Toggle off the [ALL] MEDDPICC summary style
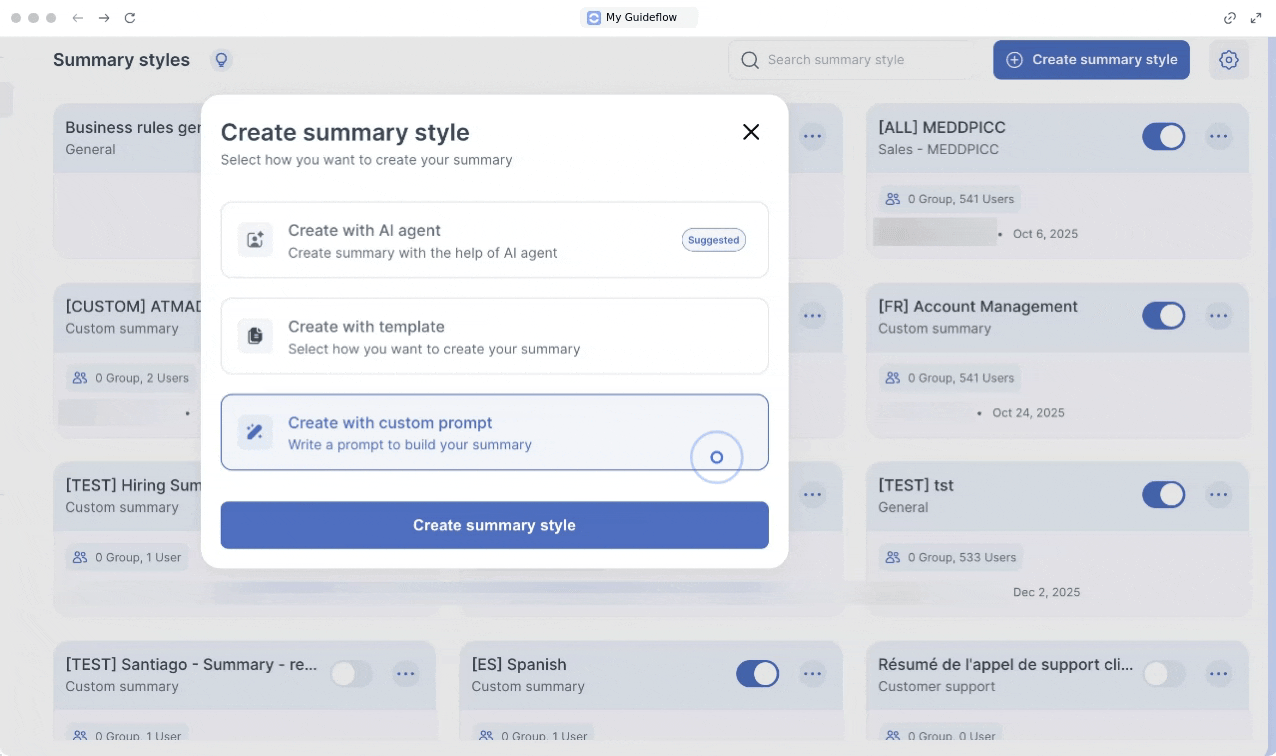This screenshot has height=756, width=1276. [1163, 137]
